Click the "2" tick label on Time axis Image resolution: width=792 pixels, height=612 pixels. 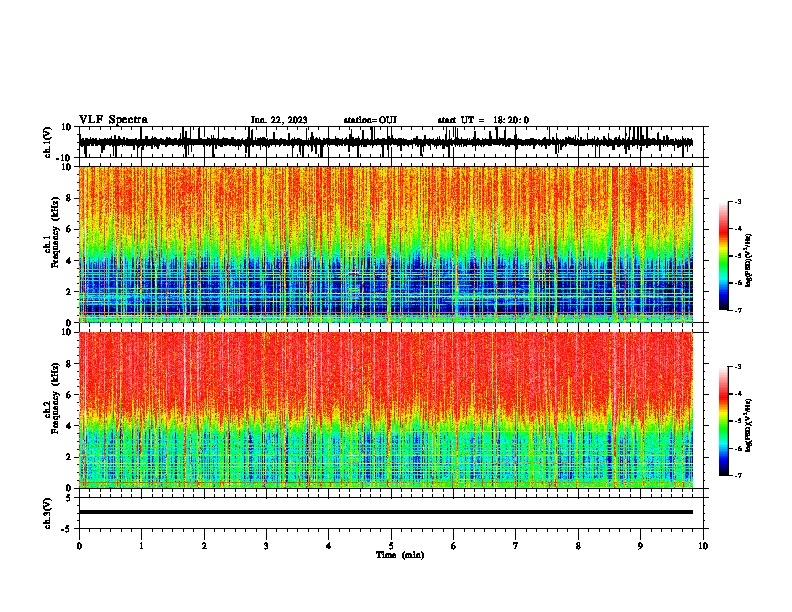point(204,546)
